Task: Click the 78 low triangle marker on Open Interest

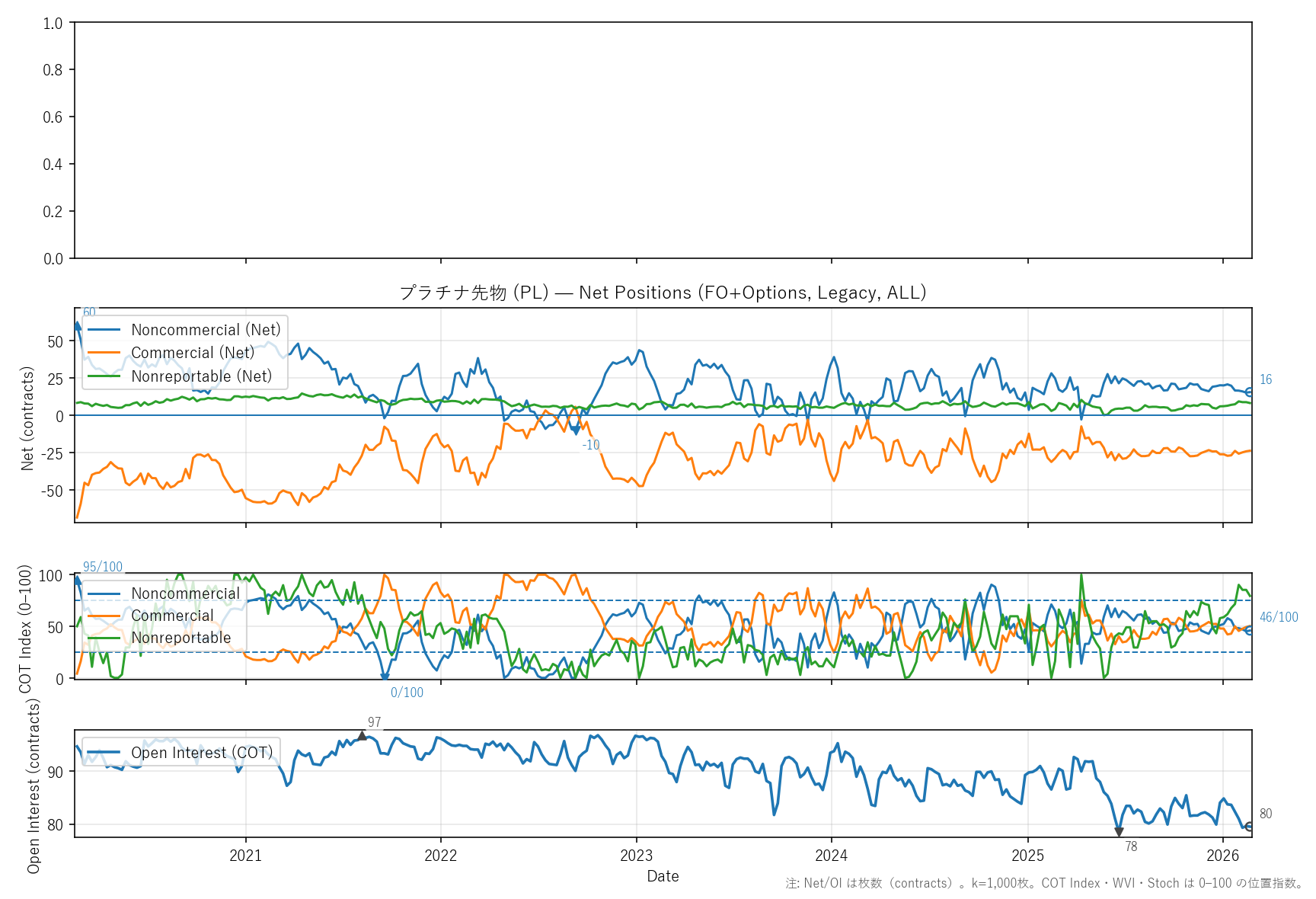Action: (1119, 832)
